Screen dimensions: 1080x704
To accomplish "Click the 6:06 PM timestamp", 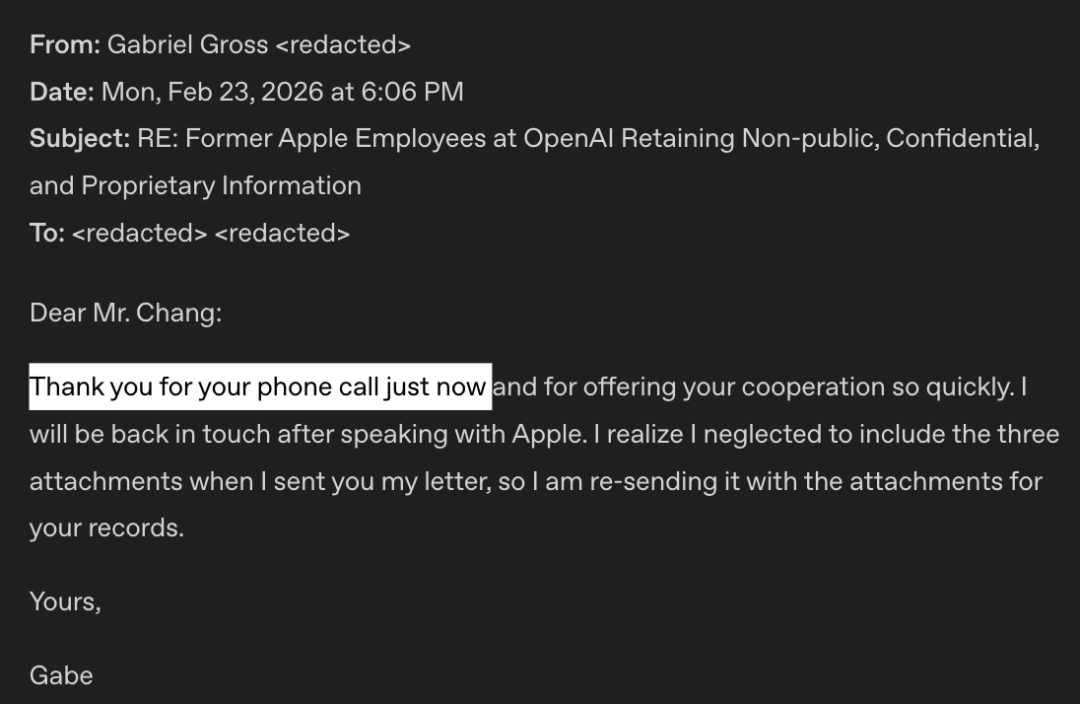I will click(x=412, y=92).
